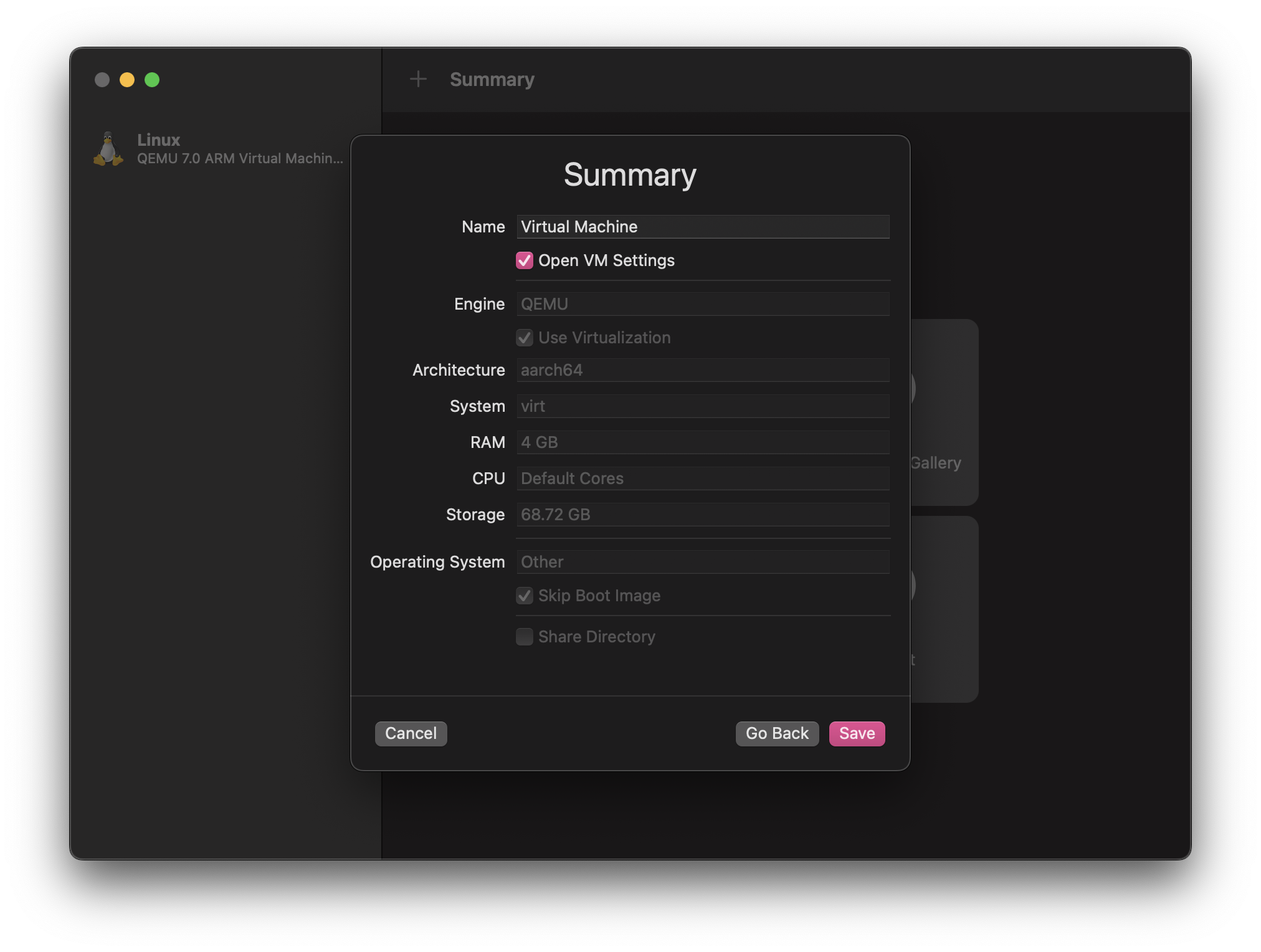Viewport: 1261px width, 952px height.
Task: Click the RAM field showing 4 GB
Action: [x=702, y=442]
